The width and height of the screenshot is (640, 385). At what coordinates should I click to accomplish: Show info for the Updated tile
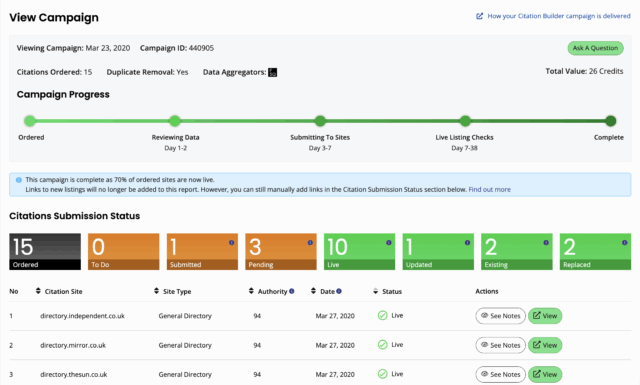tap(467, 243)
